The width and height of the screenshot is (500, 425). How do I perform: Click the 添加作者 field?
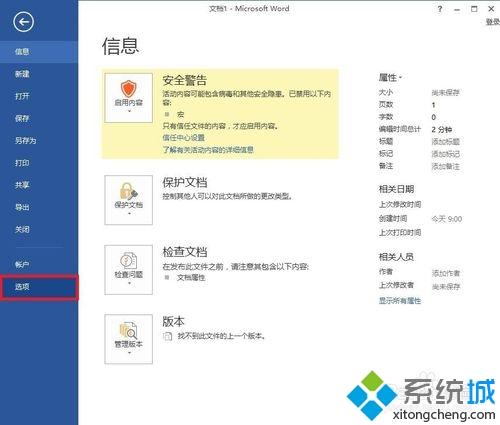(446, 273)
